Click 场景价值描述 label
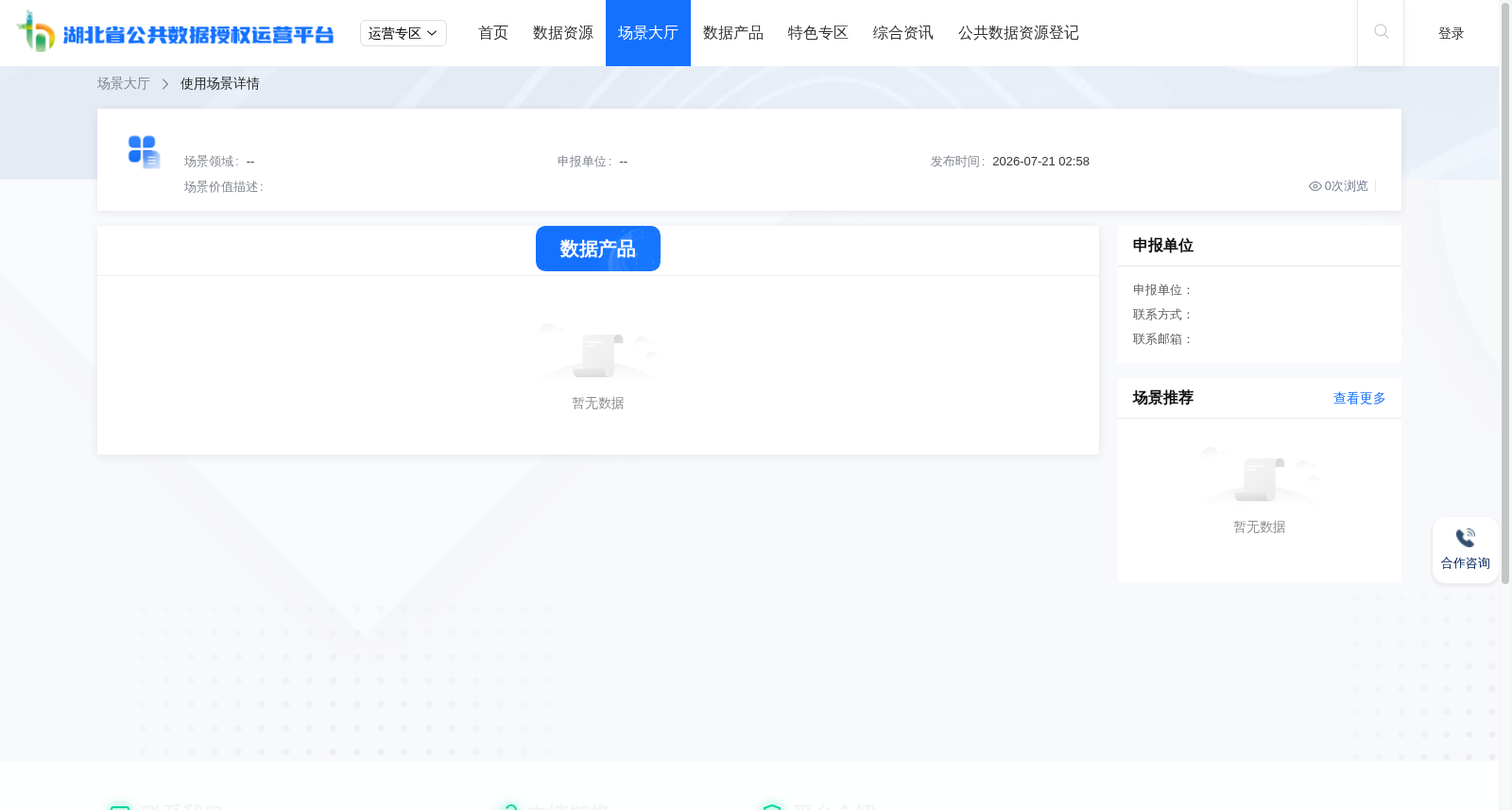Image resolution: width=1512 pixels, height=810 pixels. click(x=224, y=187)
